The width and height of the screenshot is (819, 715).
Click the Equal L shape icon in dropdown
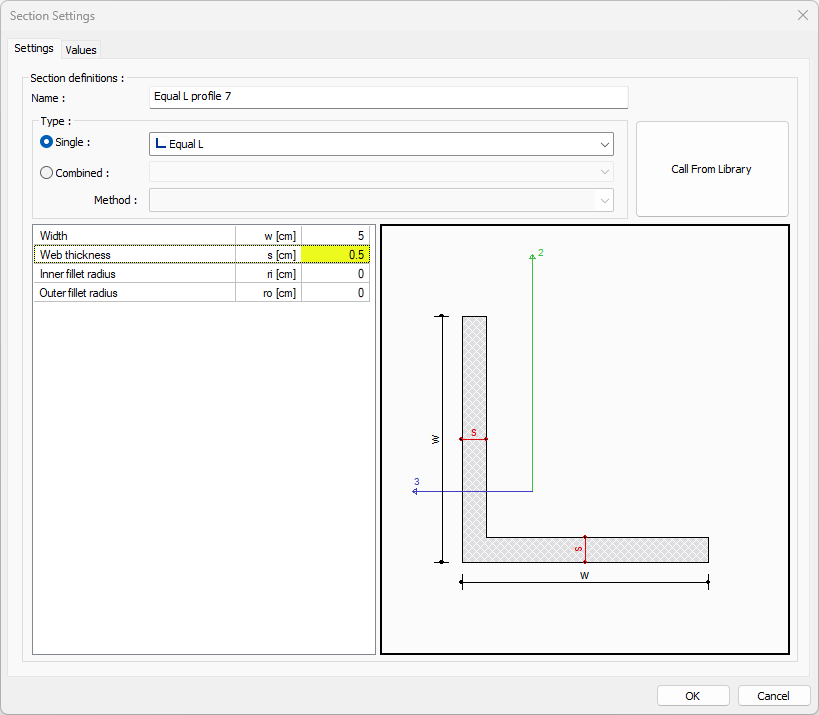click(x=160, y=144)
